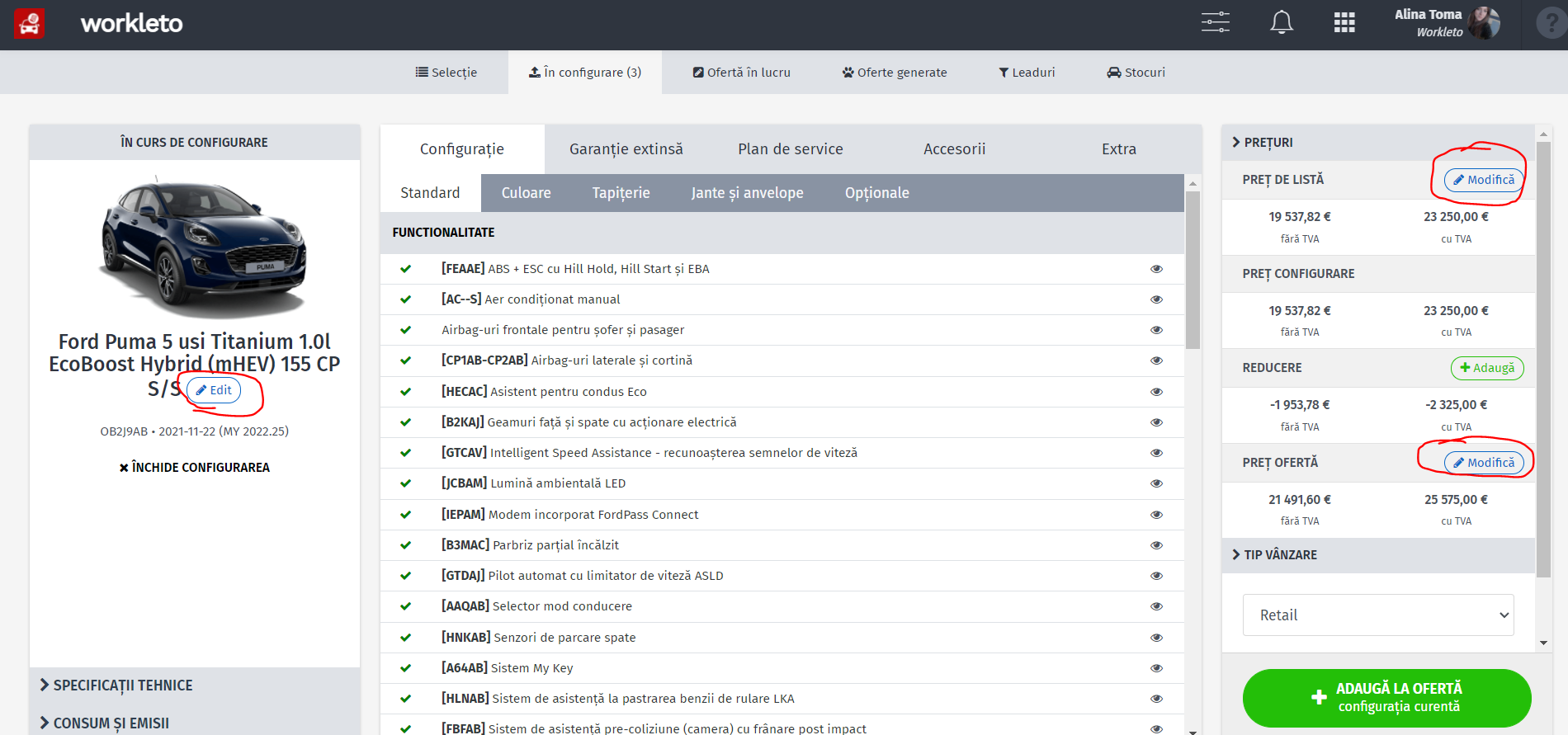Expand SPECIFICAȚII TEHNICE section
This screenshot has width=1568, height=735.
pos(116,686)
